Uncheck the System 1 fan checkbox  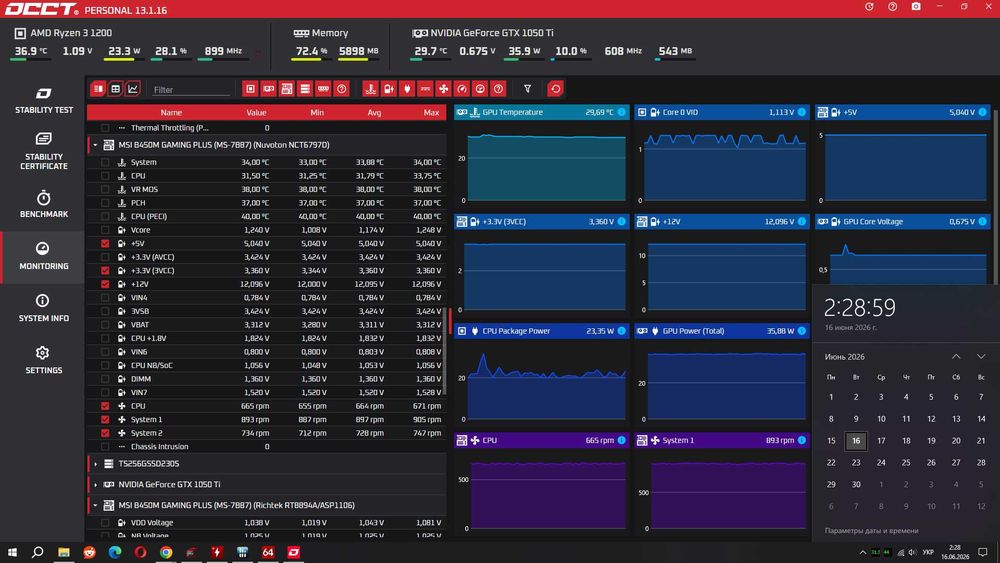pyautogui.click(x=105, y=420)
